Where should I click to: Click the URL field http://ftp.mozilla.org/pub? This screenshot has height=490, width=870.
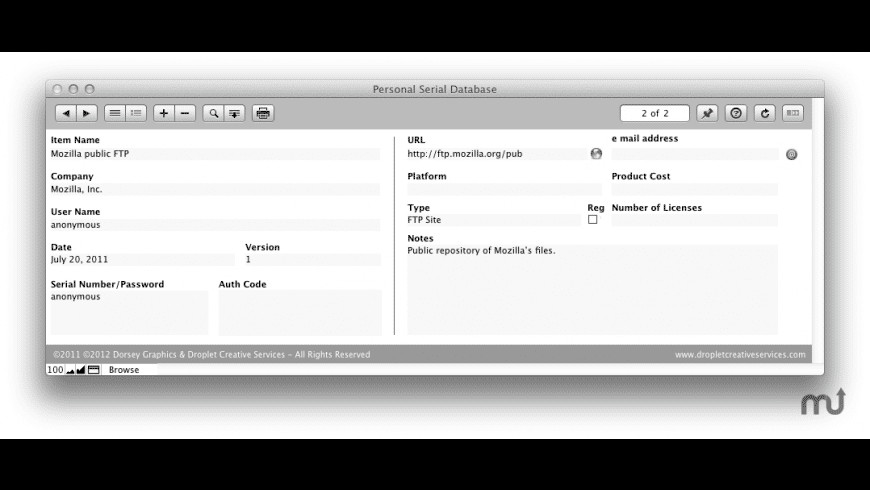coord(497,154)
